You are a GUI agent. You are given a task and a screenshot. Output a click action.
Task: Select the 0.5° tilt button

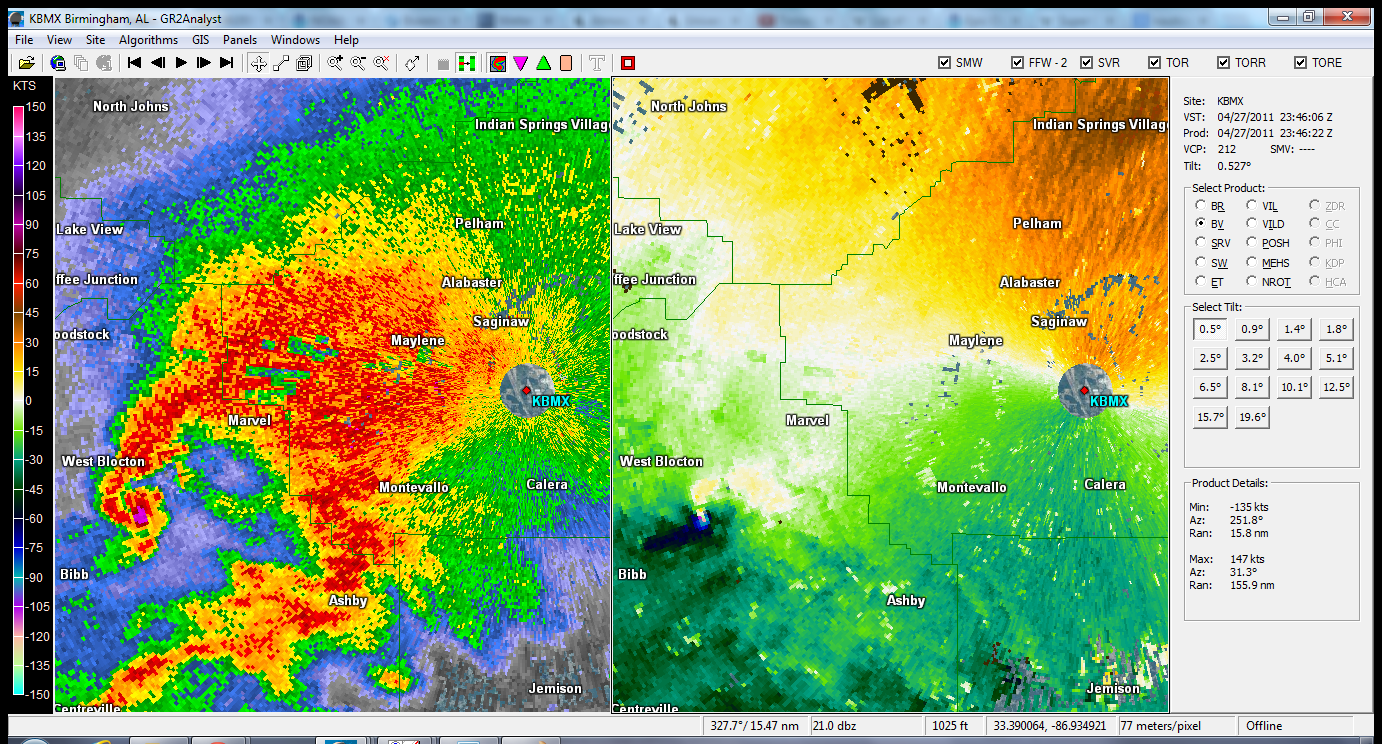tap(1210, 329)
